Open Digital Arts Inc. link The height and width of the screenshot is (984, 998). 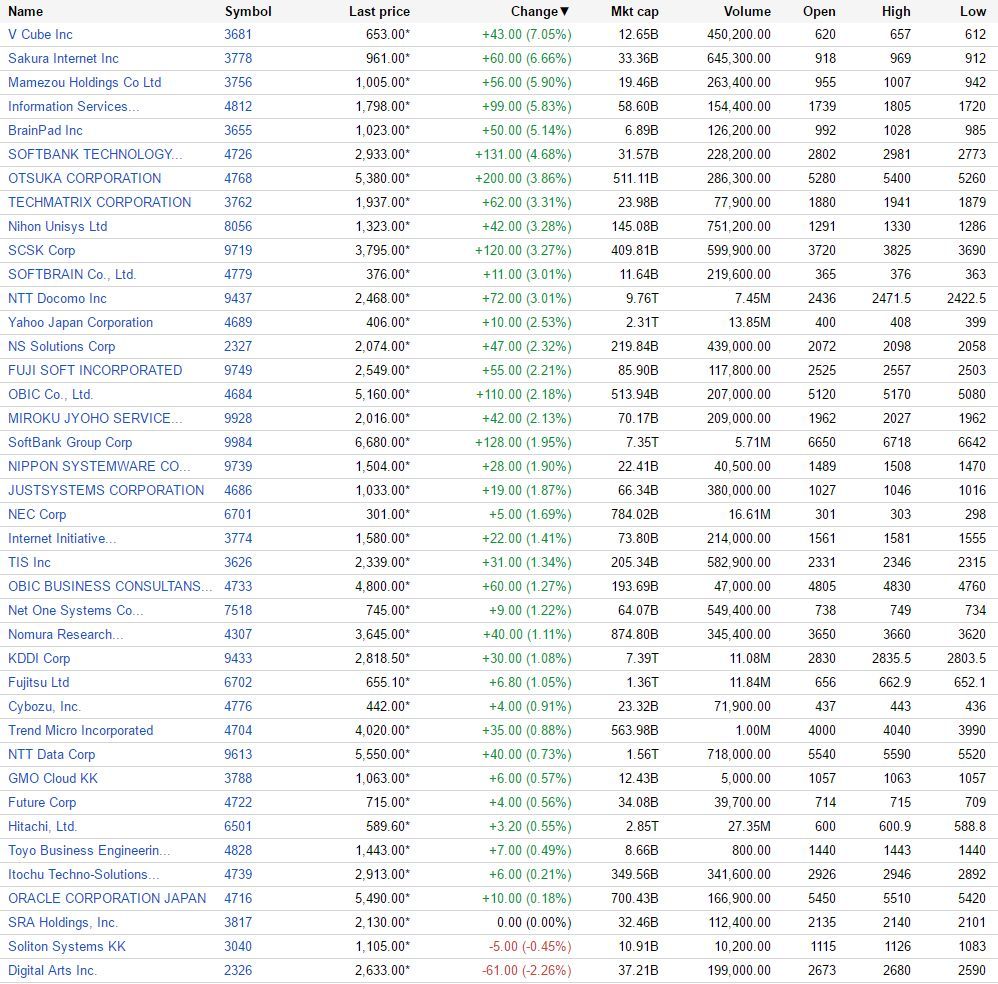click(52, 971)
